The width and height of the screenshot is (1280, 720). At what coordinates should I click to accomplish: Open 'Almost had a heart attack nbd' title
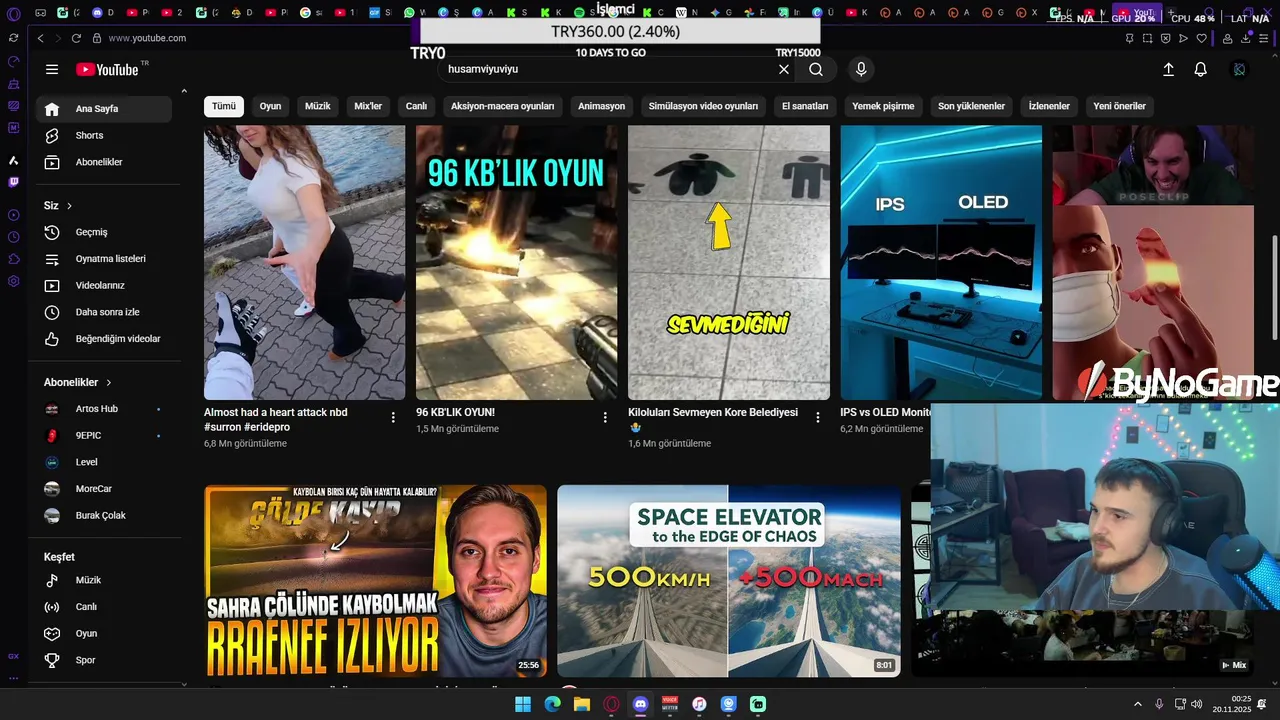tap(276, 419)
